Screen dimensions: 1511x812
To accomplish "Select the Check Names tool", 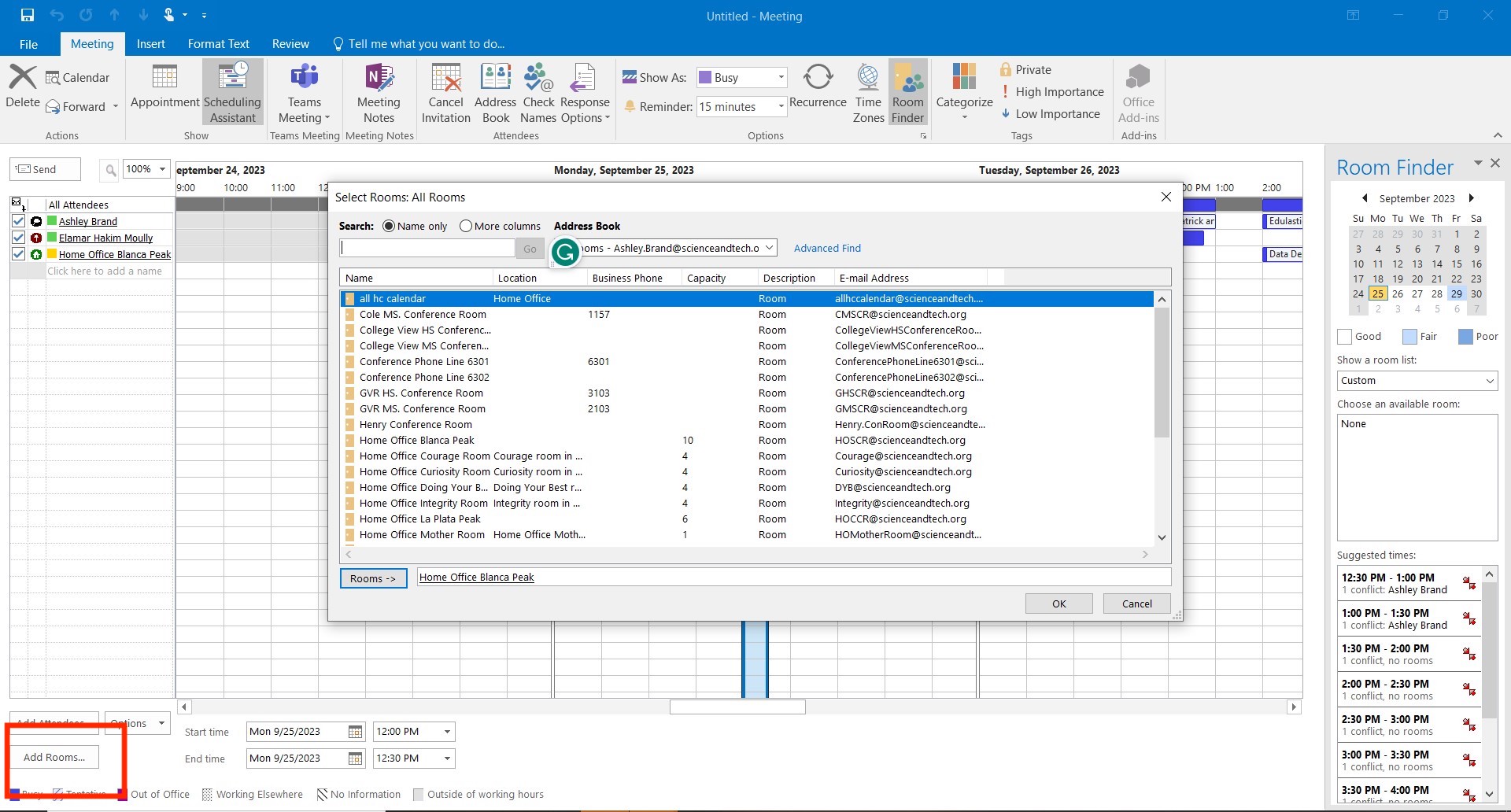I will coord(538,92).
